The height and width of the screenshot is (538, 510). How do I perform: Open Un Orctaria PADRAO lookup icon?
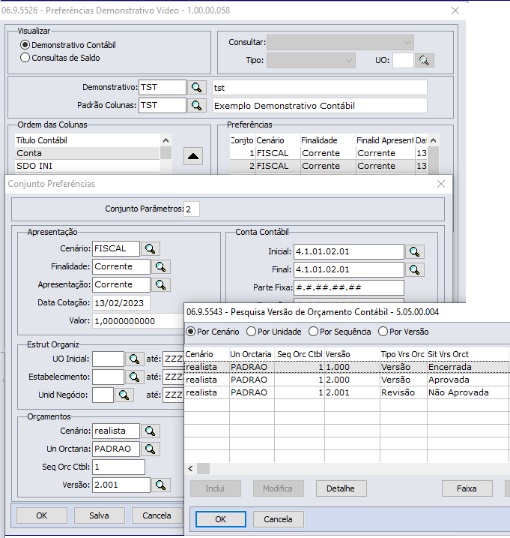[x=150, y=449]
